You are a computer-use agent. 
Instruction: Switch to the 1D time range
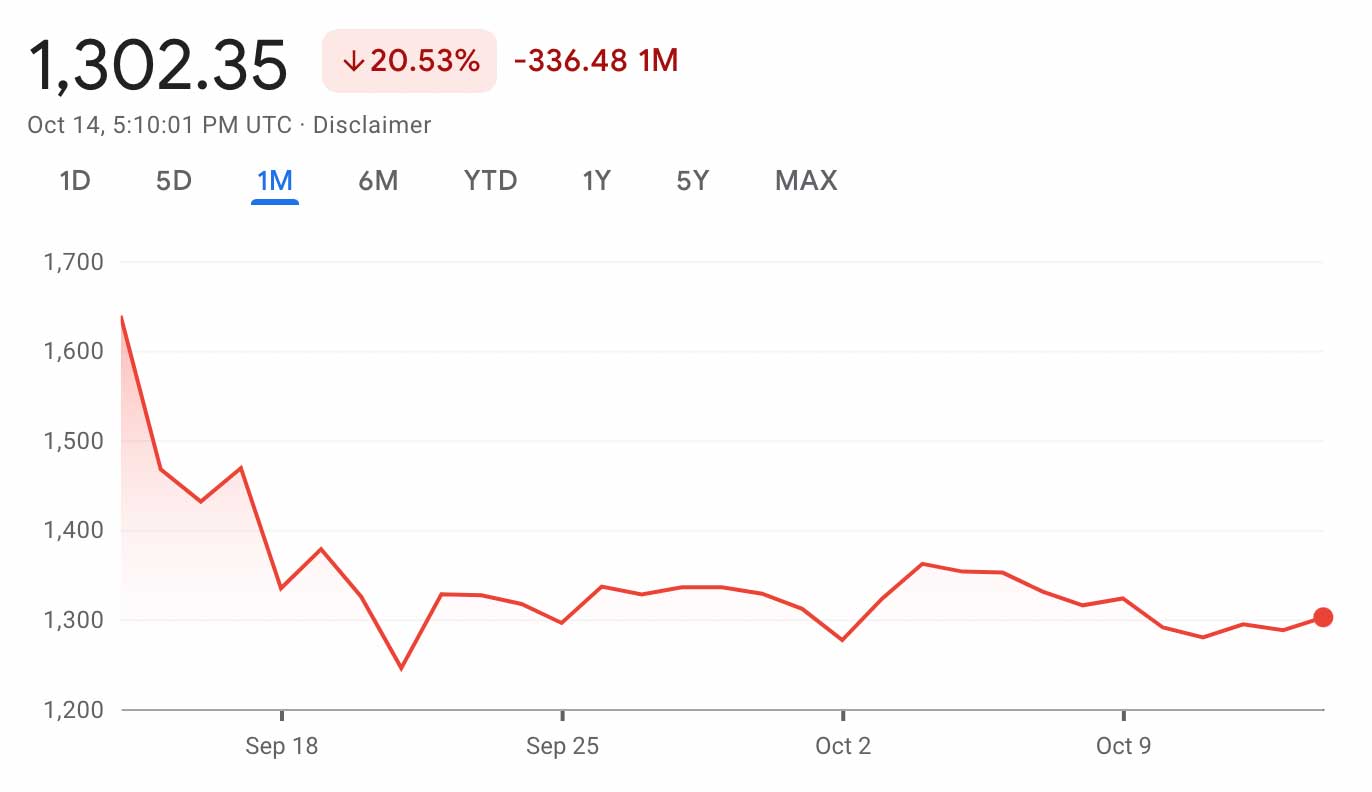click(x=75, y=181)
